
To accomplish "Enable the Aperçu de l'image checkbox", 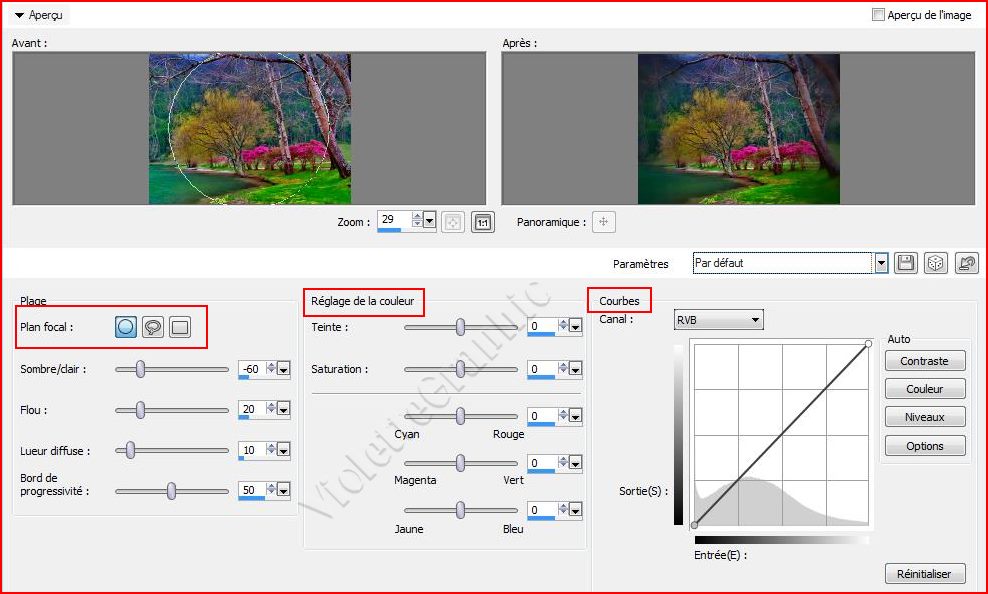I will tap(878, 15).
